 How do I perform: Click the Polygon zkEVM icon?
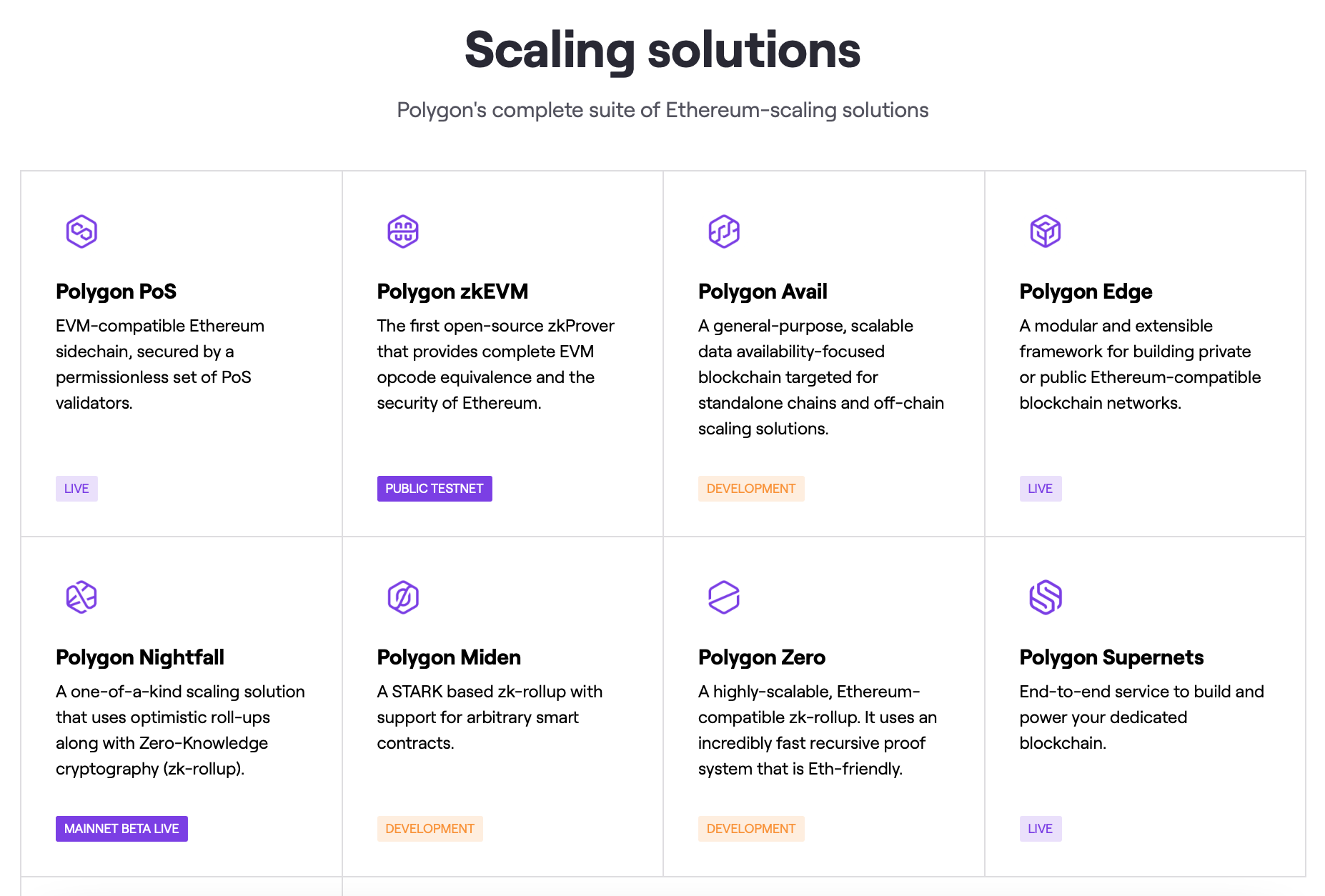tap(403, 232)
